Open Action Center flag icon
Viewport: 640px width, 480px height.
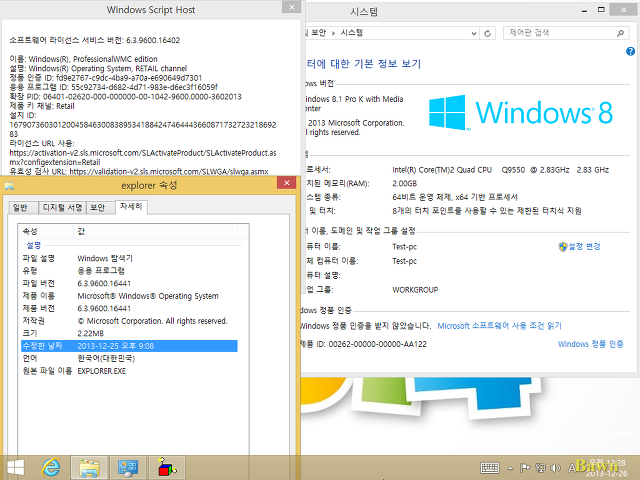click(525, 468)
